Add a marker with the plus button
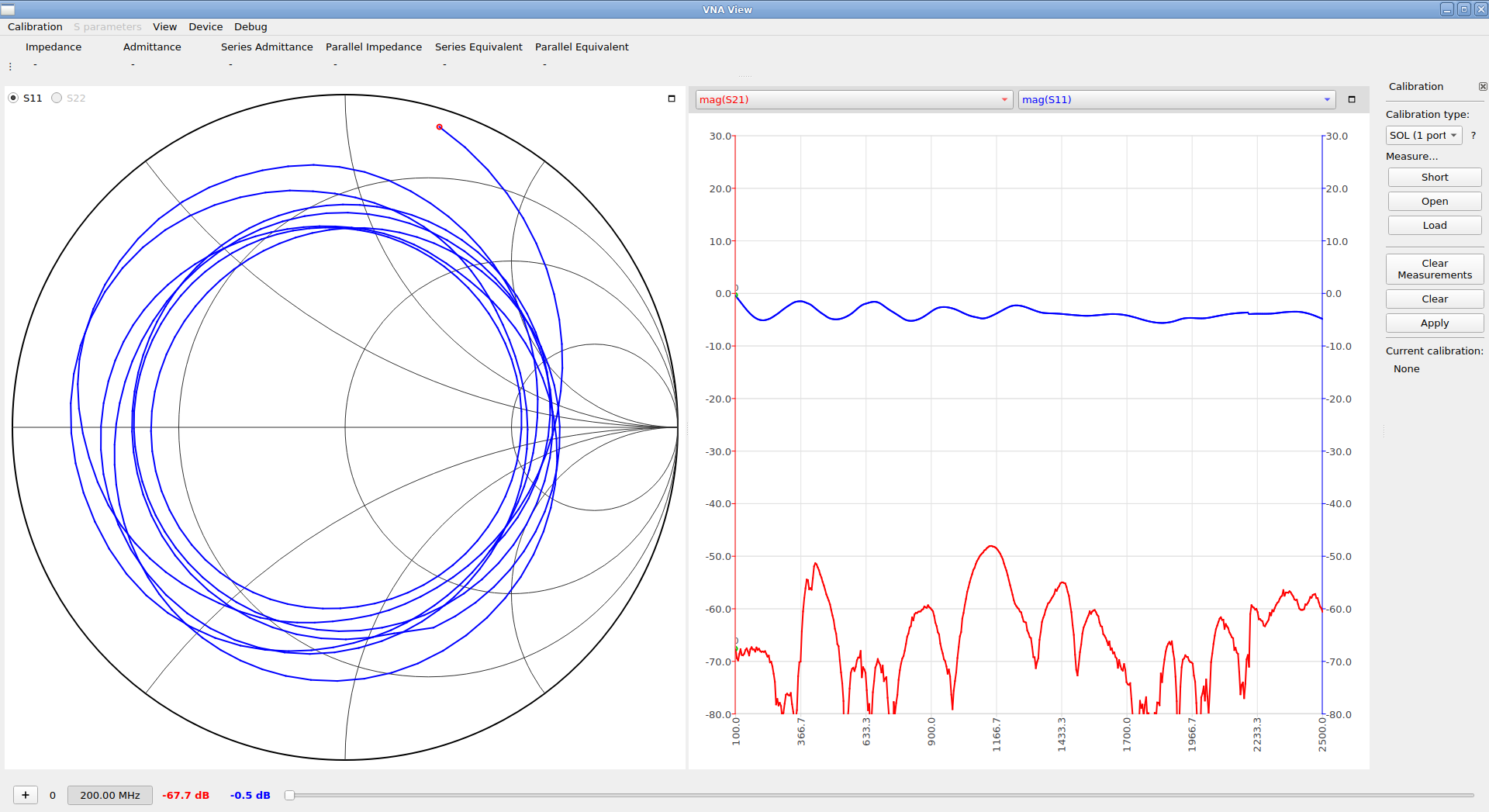Screen dimensions: 1489x812 pos(26,795)
